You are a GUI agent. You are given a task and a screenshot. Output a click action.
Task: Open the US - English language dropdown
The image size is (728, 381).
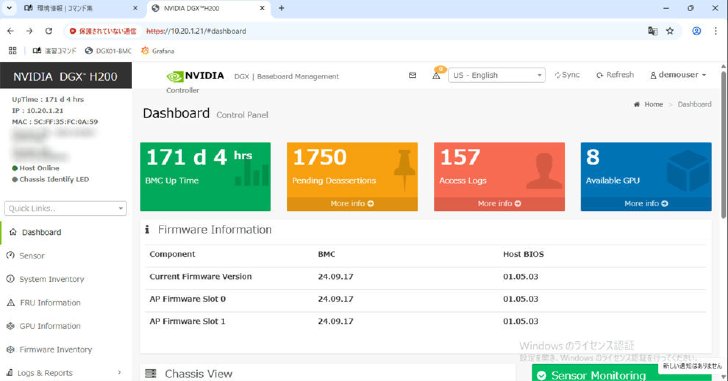[x=496, y=75]
